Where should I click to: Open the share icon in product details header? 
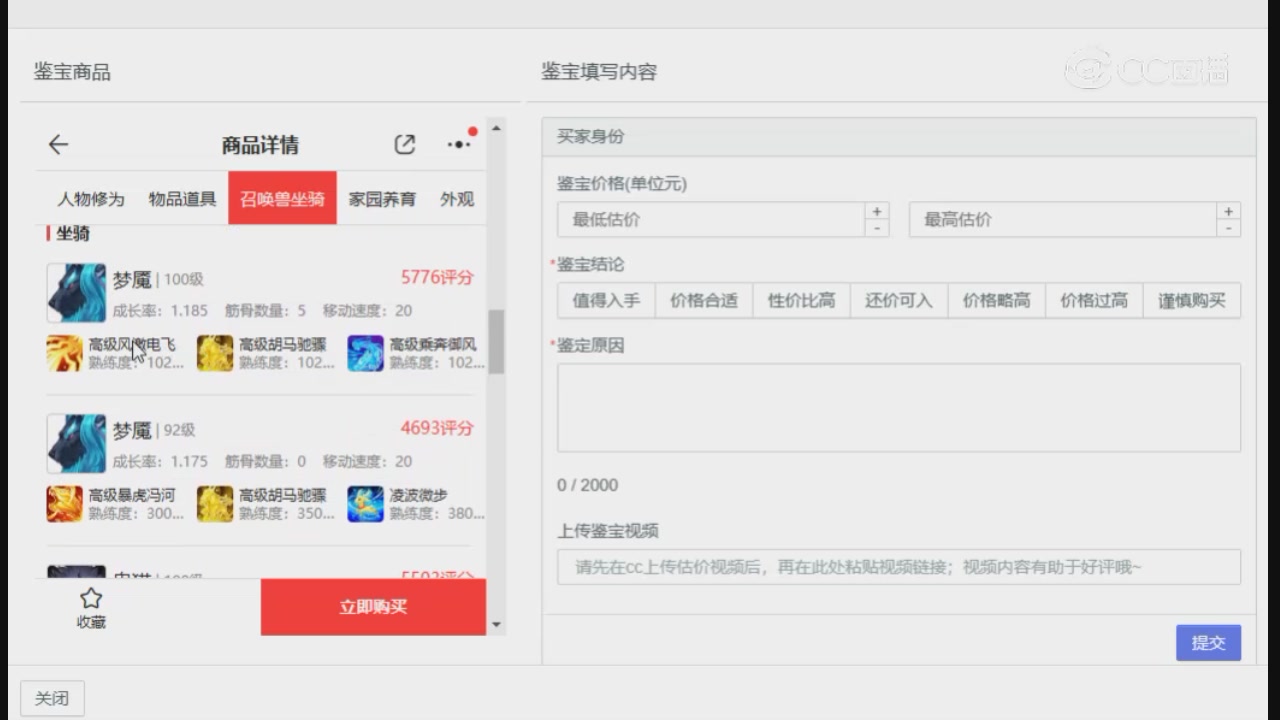[404, 145]
